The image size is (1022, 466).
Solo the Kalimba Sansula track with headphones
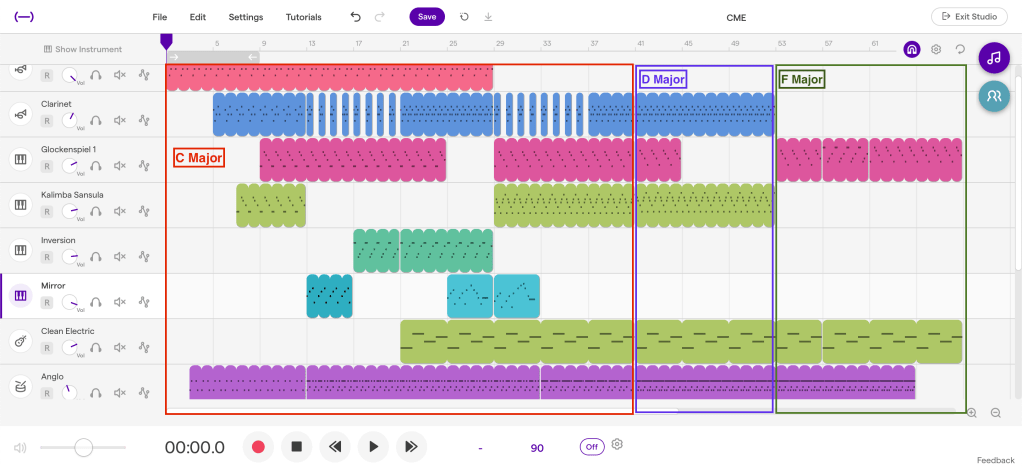pyautogui.click(x=96, y=211)
